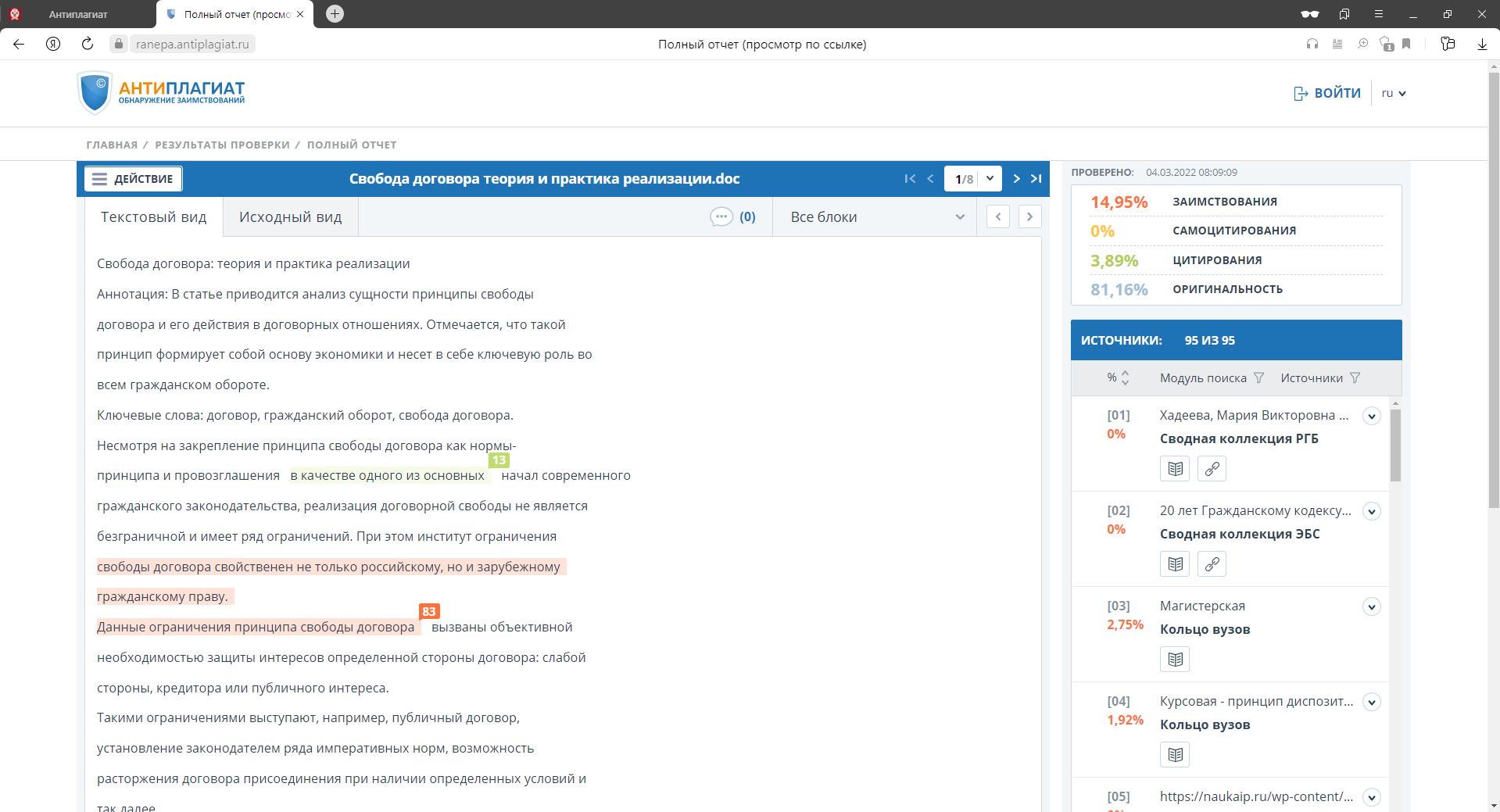Open the report view icon for source 01
The image size is (1500, 812).
[x=1175, y=469]
